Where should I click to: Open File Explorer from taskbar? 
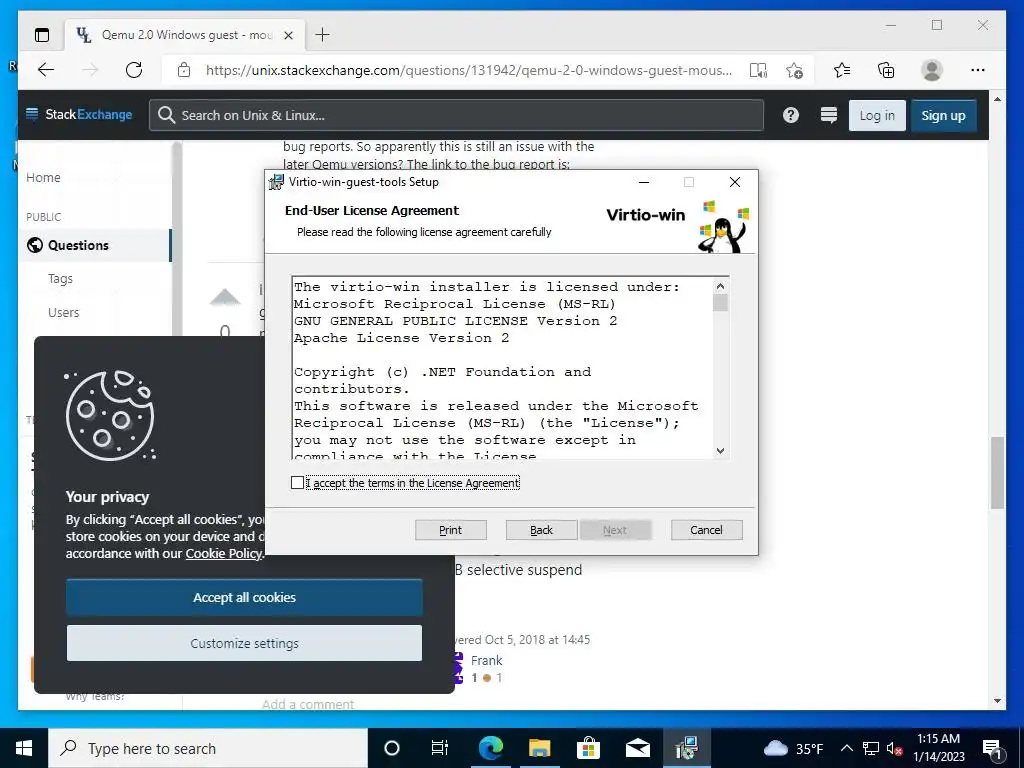click(539, 748)
